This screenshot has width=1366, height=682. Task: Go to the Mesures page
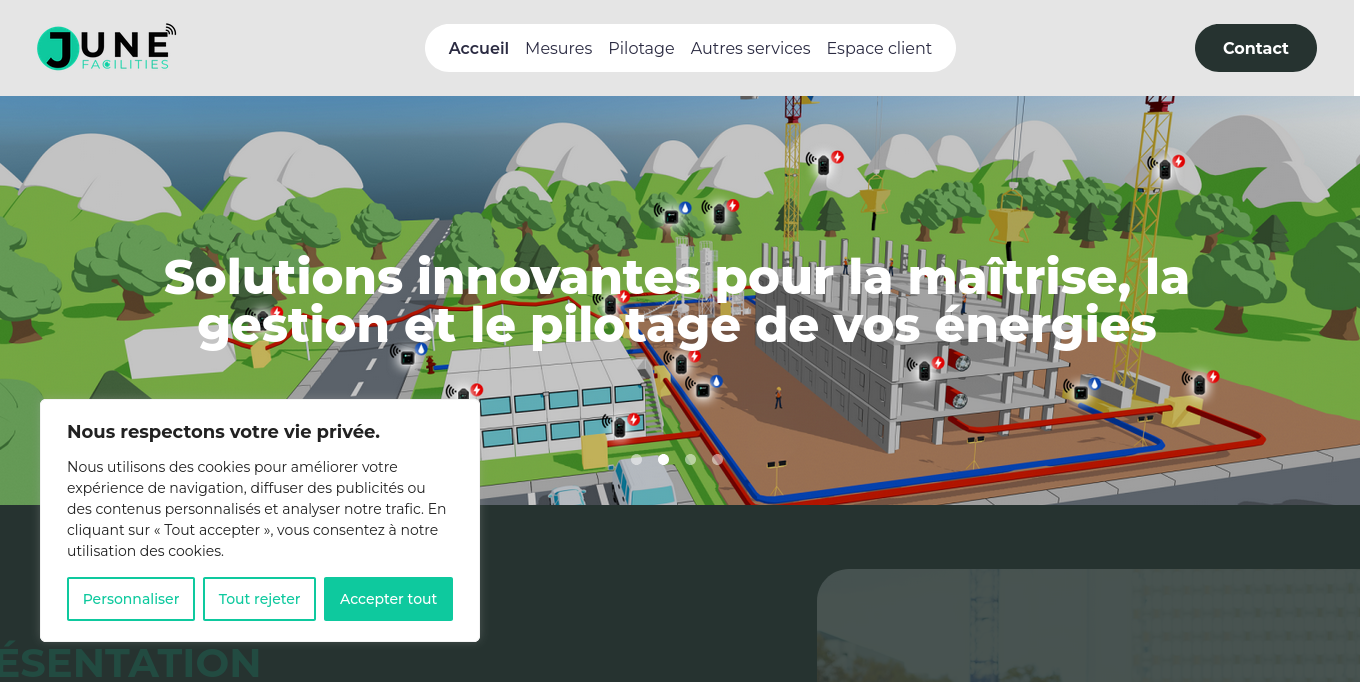tap(558, 48)
